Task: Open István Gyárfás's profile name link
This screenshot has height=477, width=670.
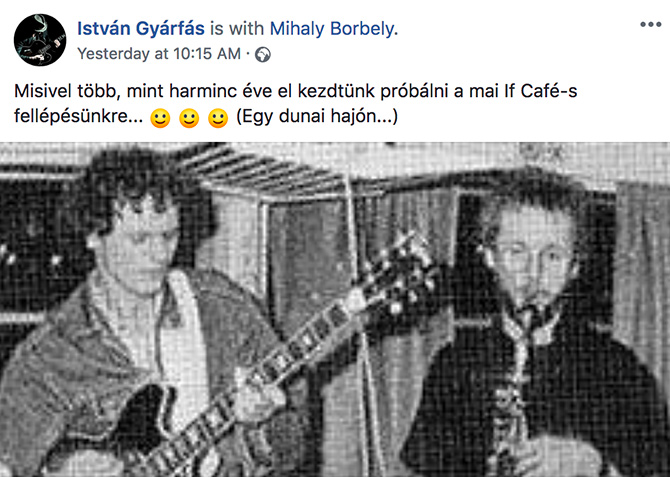Action: pyautogui.click(x=141, y=29)
